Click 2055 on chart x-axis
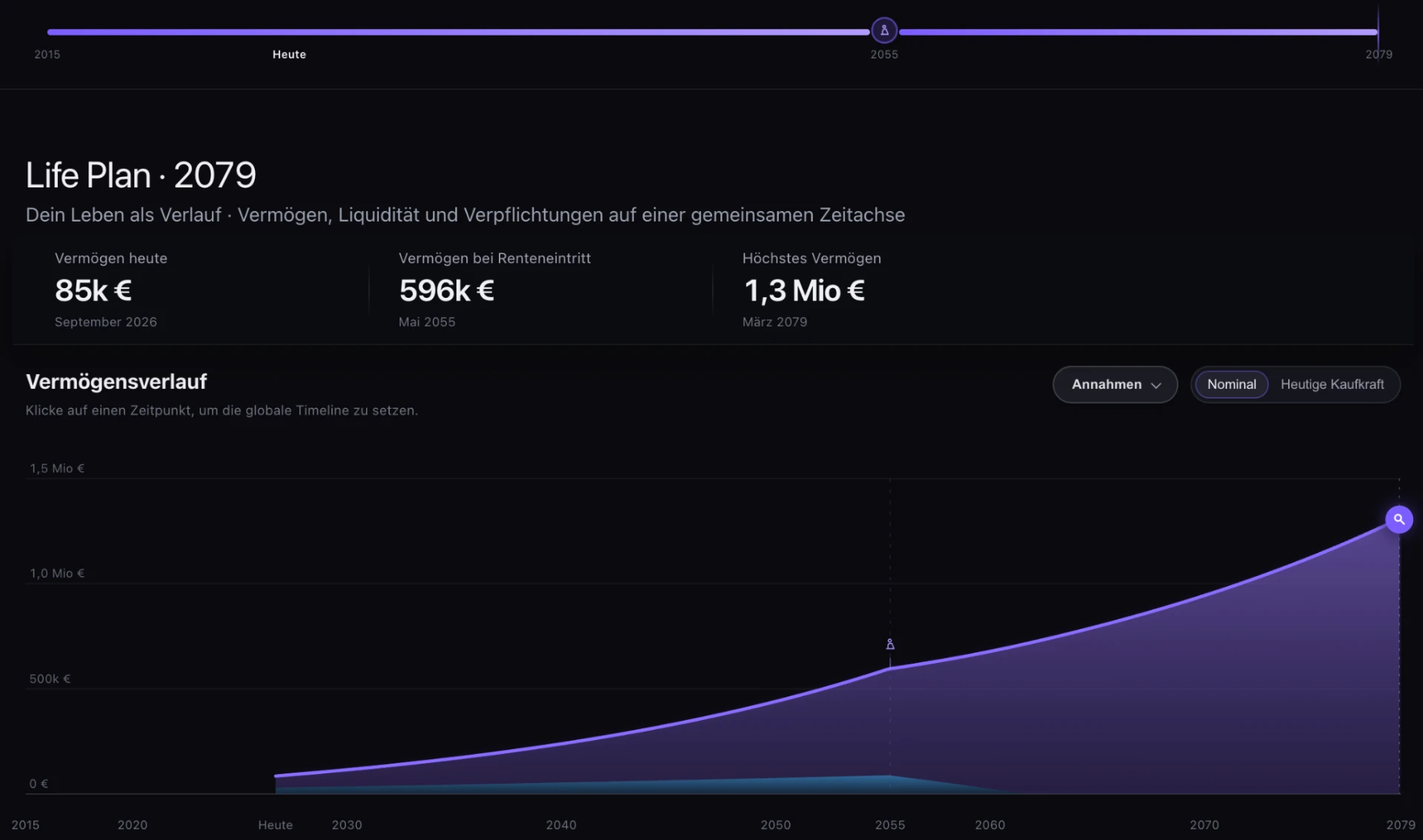This screenshot has width=1423, height=840. click(x=890, y=824)
